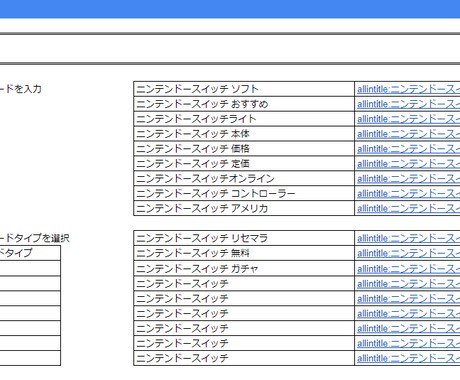The width and height of the screenshot is (460, 380).
Task: Select the cell ニンテンドースイッチ リセマラ
Action: click(244, 238)
